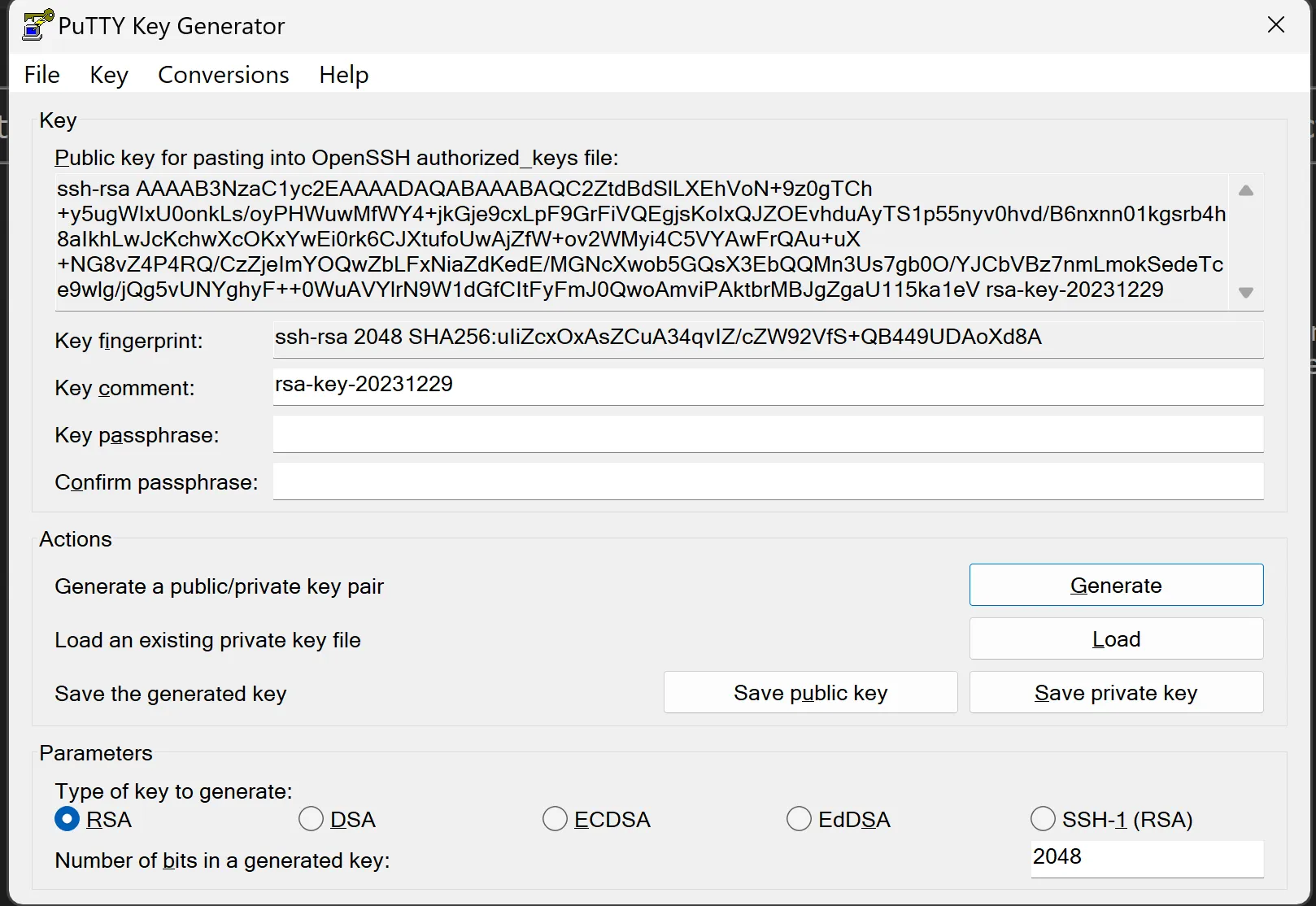Click the scroll down arrow on the public key box
Screen dimensions: 1316x906
point(1245,293)
